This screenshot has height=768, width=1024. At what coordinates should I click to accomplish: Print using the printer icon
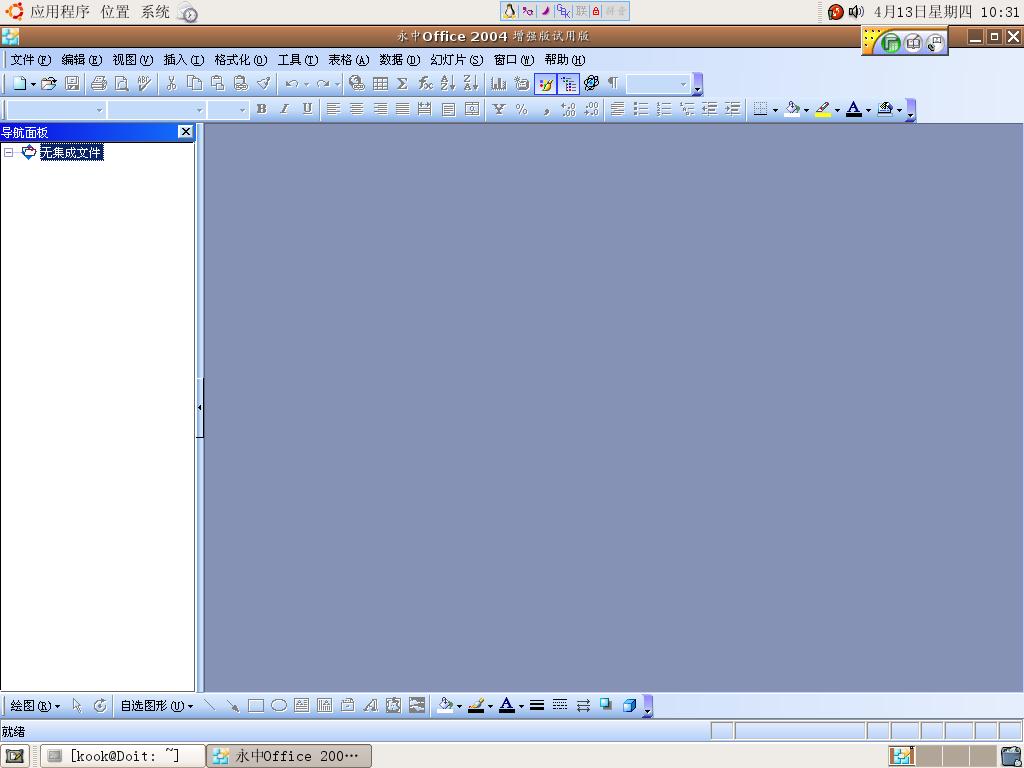99,84
